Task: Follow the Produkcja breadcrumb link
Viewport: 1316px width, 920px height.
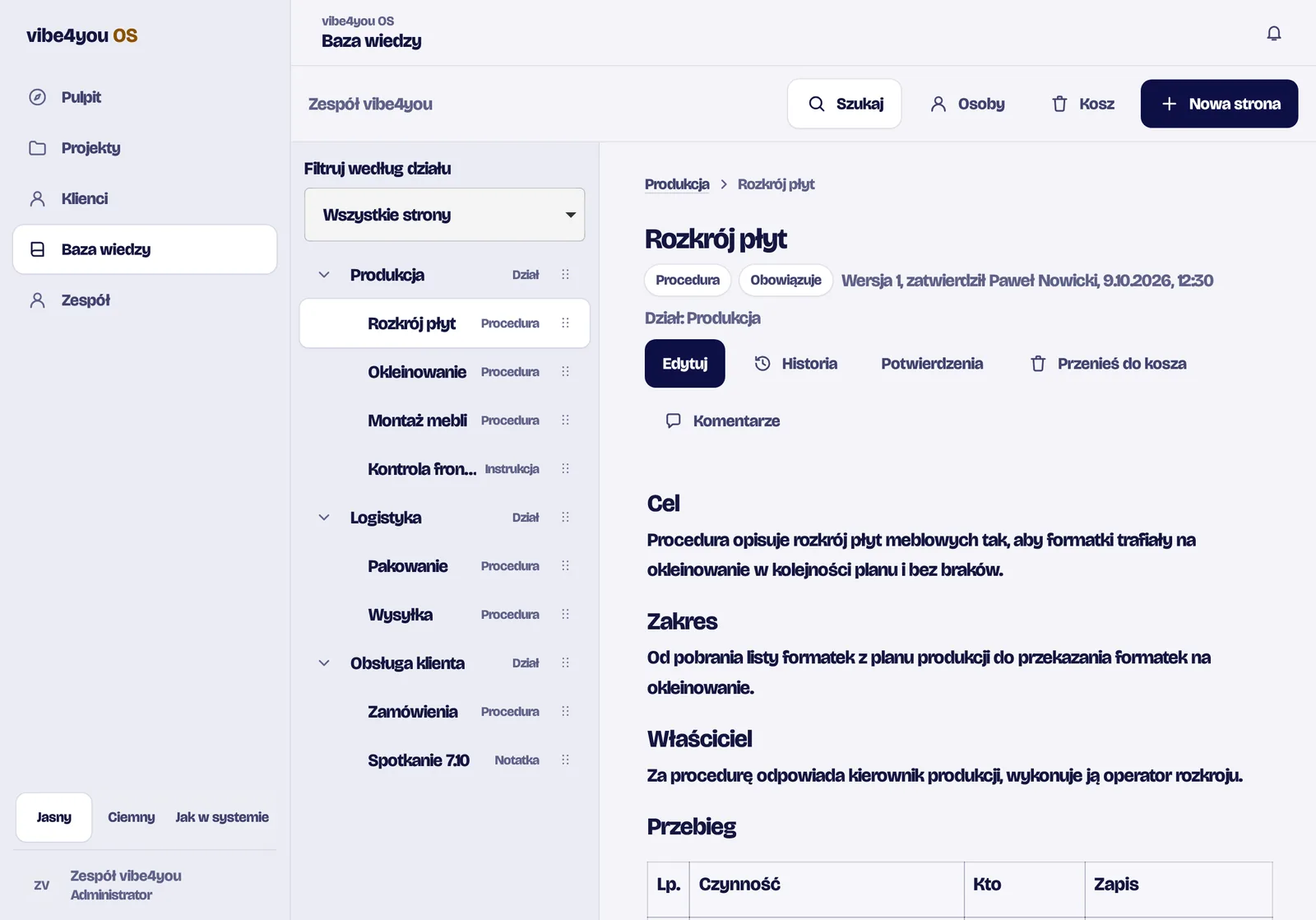Action: 677,184
